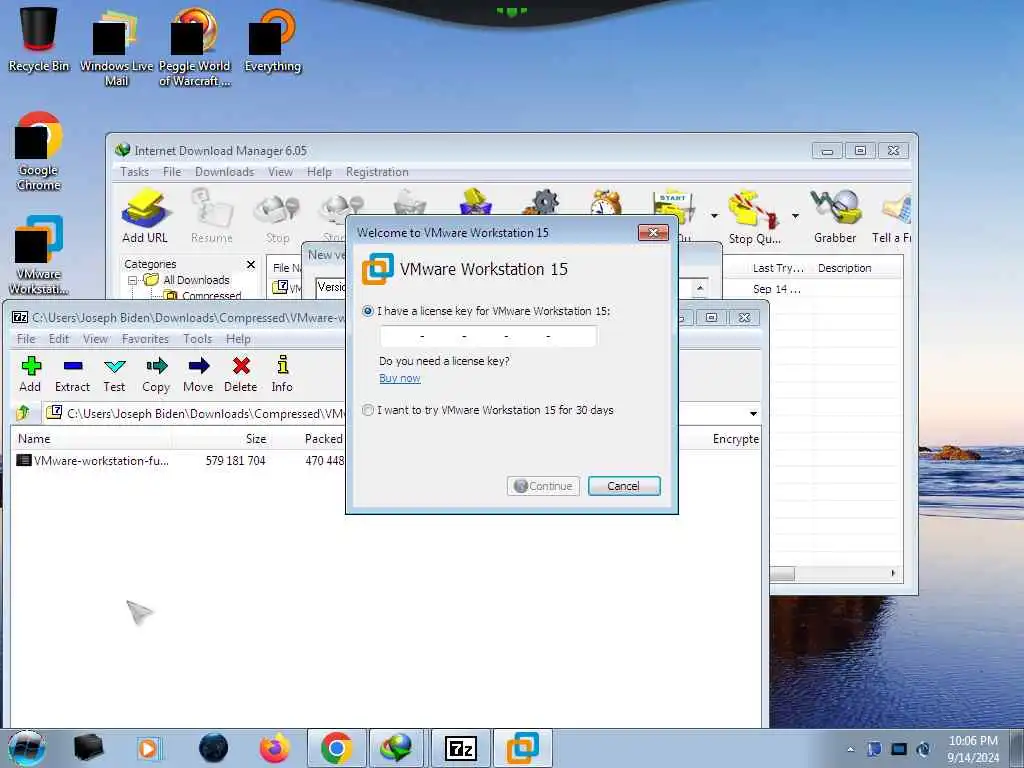Show hidden system tray icons arrow
The image size is (1024, 768).
[850, 749]
